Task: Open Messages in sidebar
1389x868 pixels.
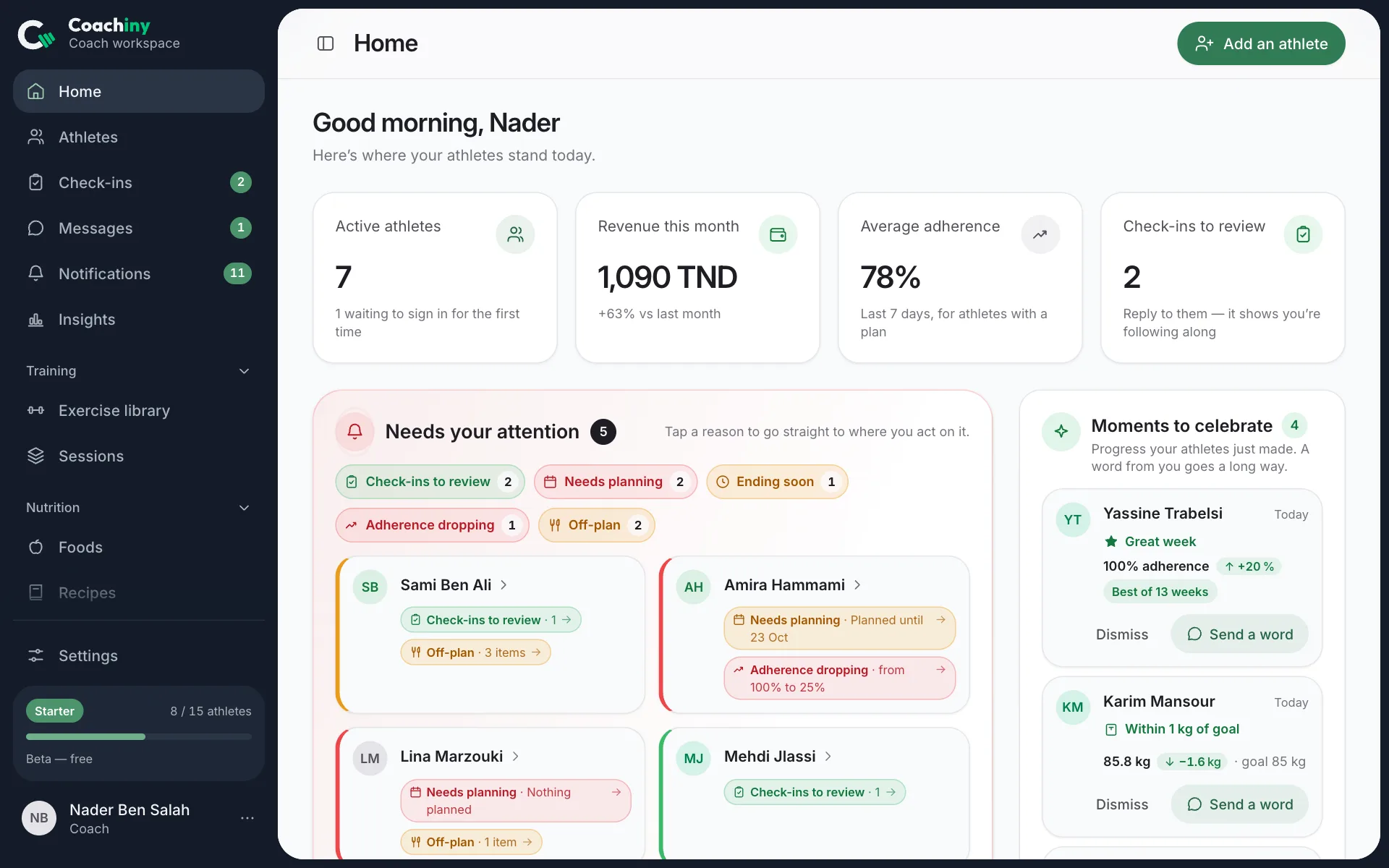Action: click(139, 229)
